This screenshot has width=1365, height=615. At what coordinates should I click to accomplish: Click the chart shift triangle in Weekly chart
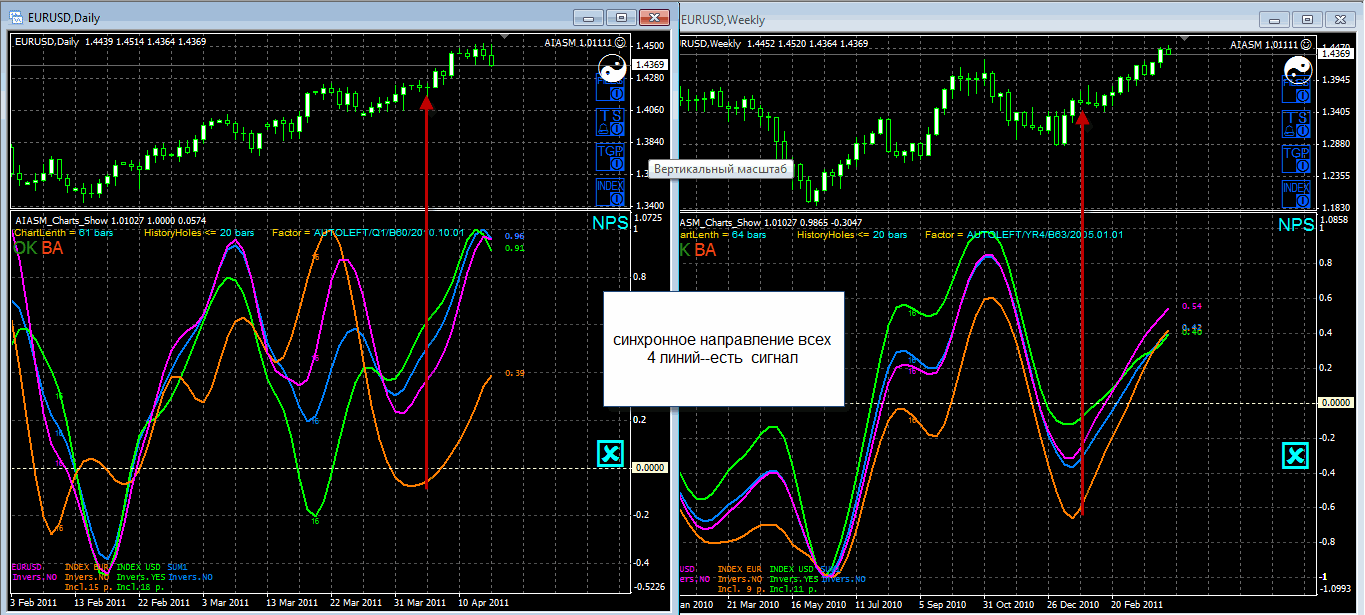click(1184, 37)
